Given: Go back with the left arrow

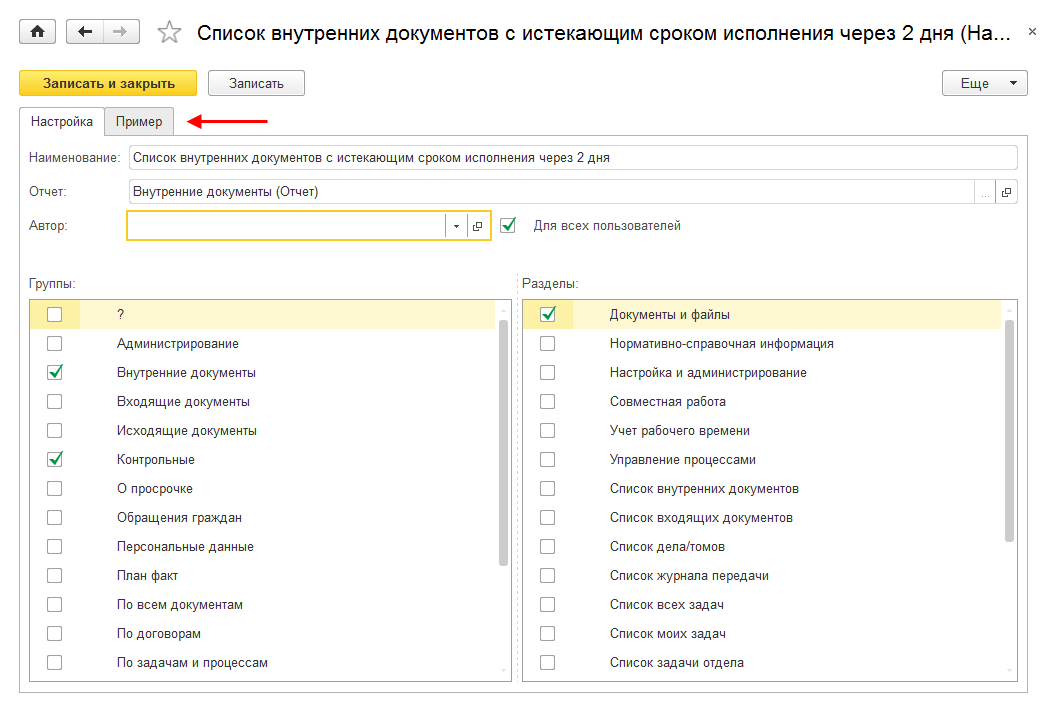Looking at the screenshot, I should point(84,32).
